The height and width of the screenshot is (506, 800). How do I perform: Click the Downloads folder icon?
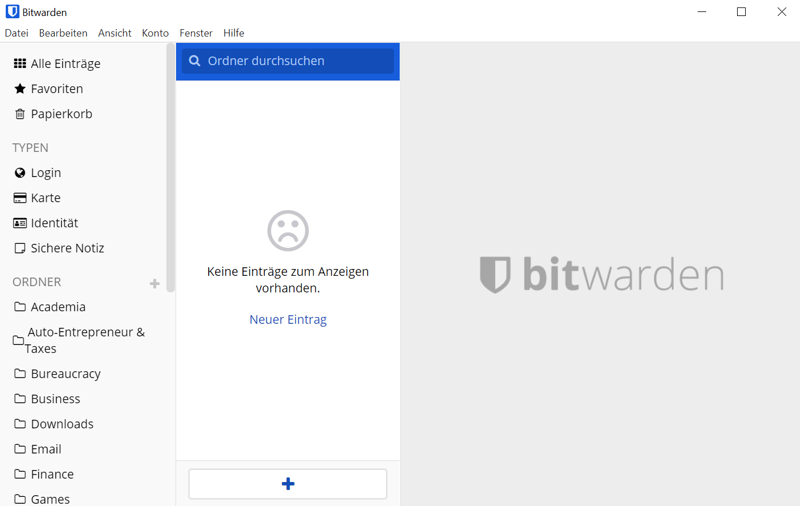[20, 424]
